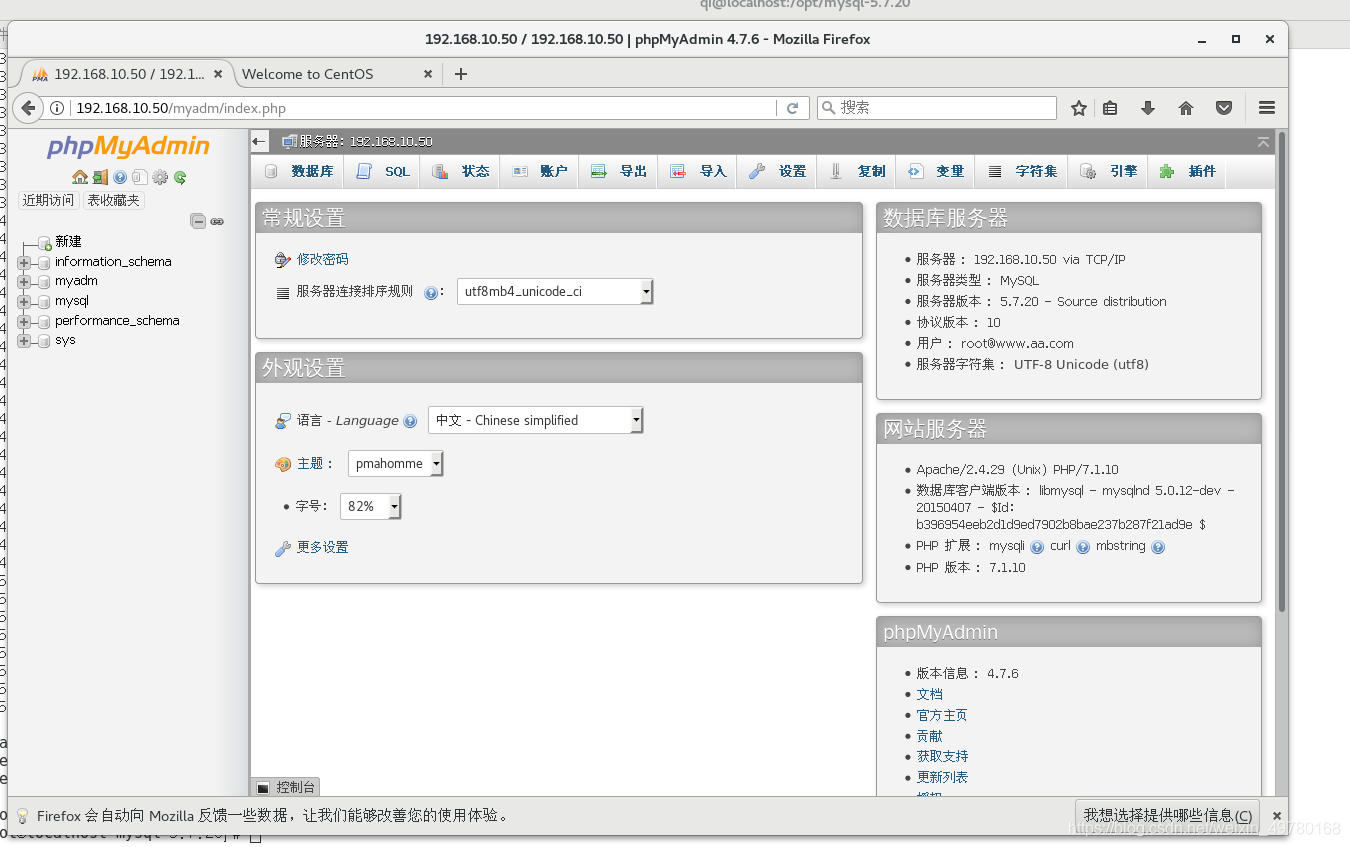1350x847 pixels.
Task: Open the 引擎 (Engines) tab
Action: [1109, 172]
